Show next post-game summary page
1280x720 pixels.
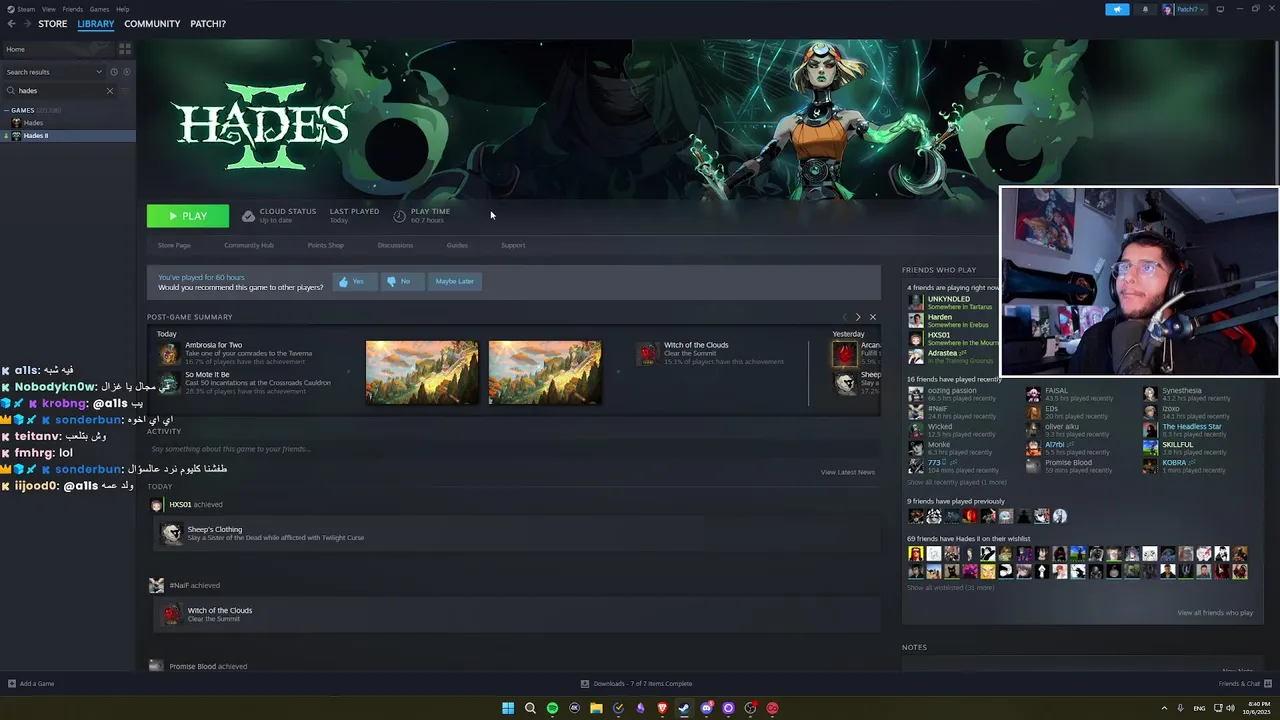point(857,317)
